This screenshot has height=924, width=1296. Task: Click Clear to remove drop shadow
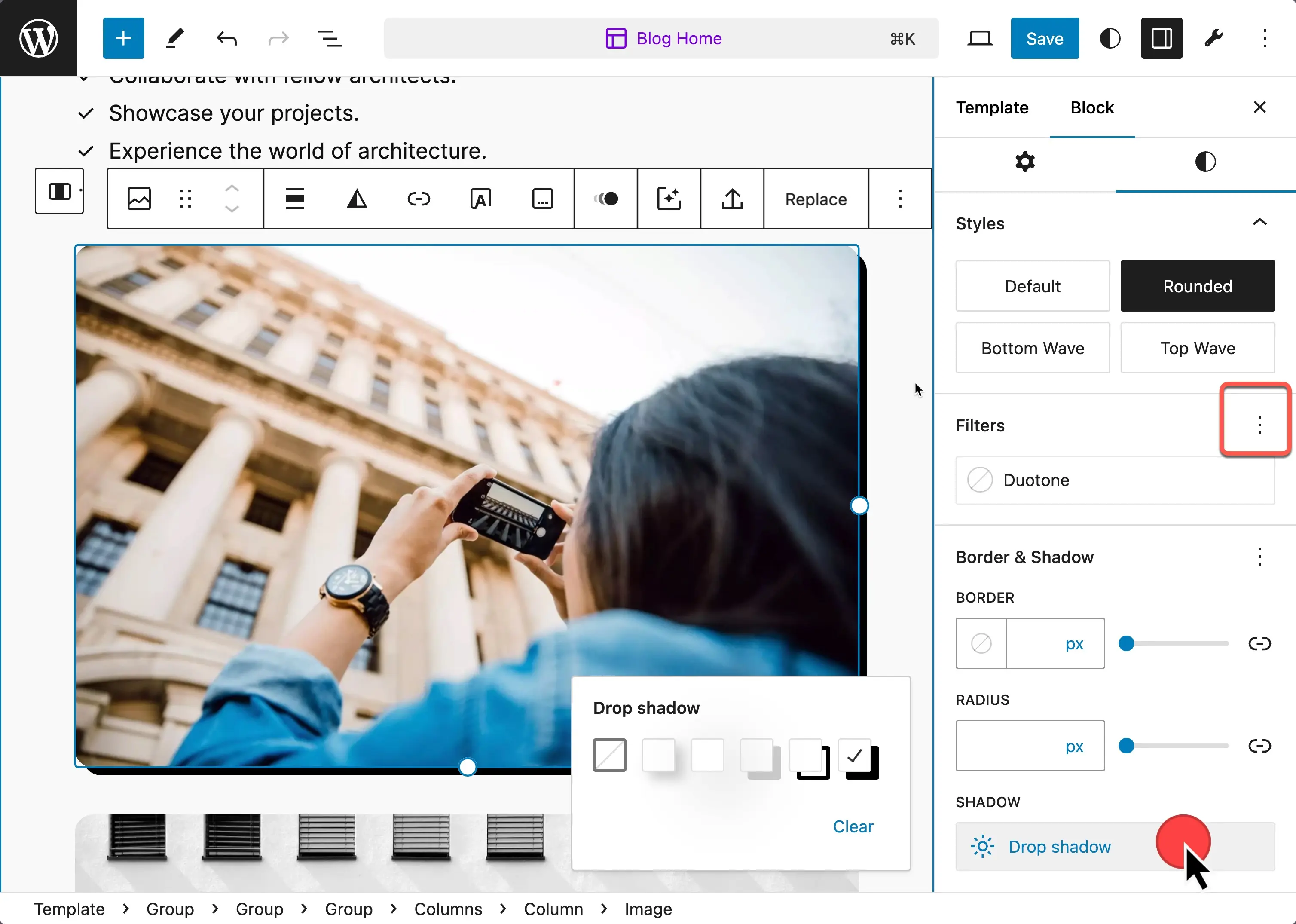coord(854,827)
